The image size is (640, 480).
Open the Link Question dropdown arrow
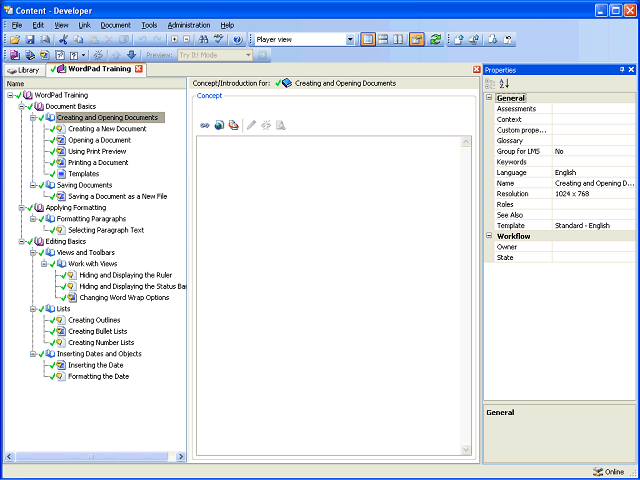pos(83,55)
